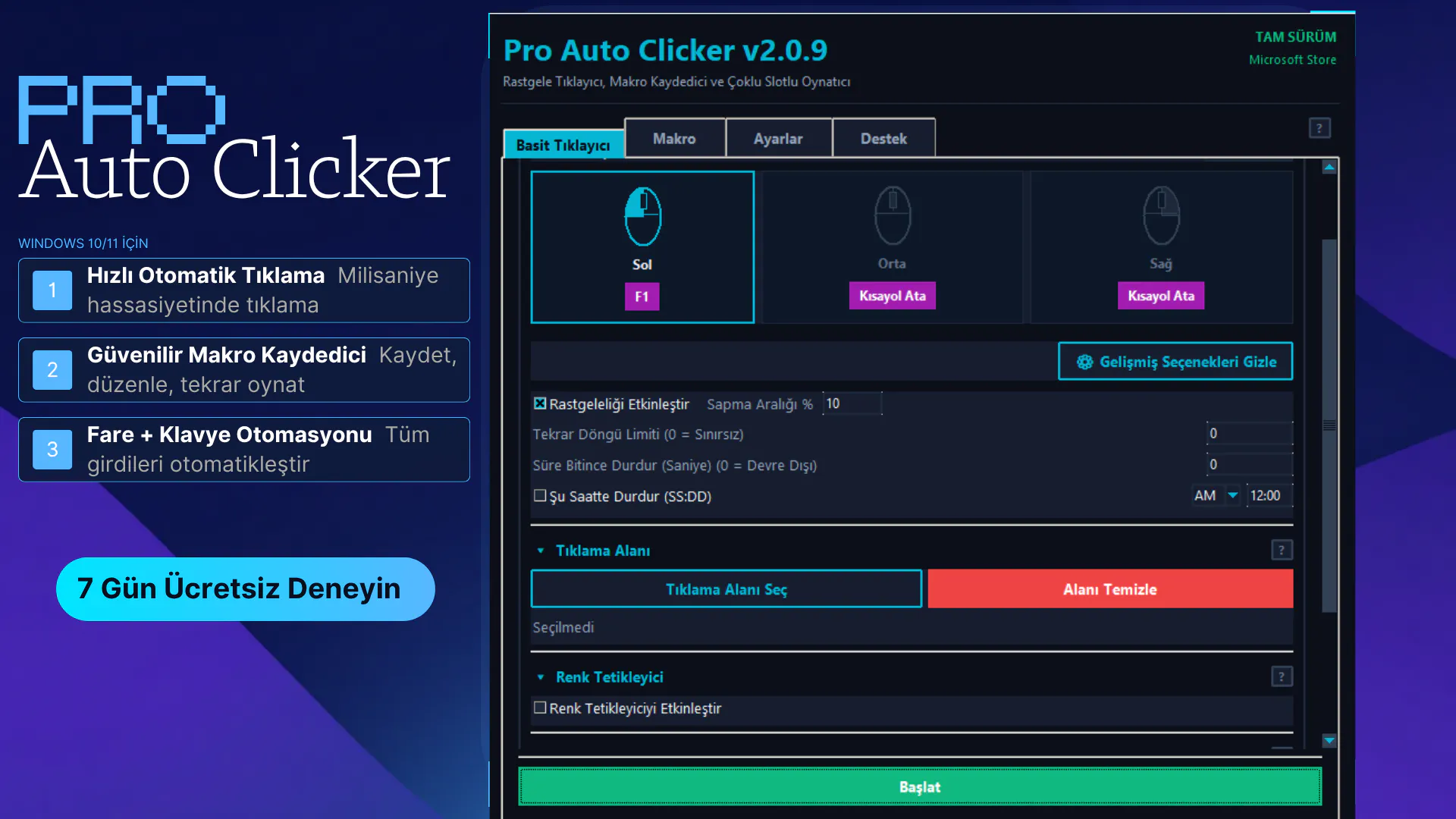Click Gelişmiş Seçenekleri Gizle button
The image size is (1456, 819).
1175,362
